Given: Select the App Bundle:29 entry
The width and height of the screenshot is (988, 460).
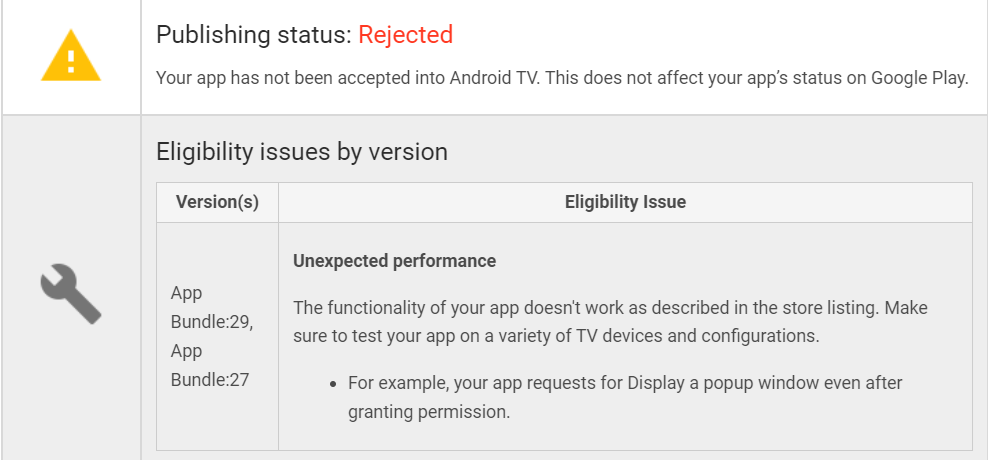Looking at the screenshot, I should (x=211, y=307).
